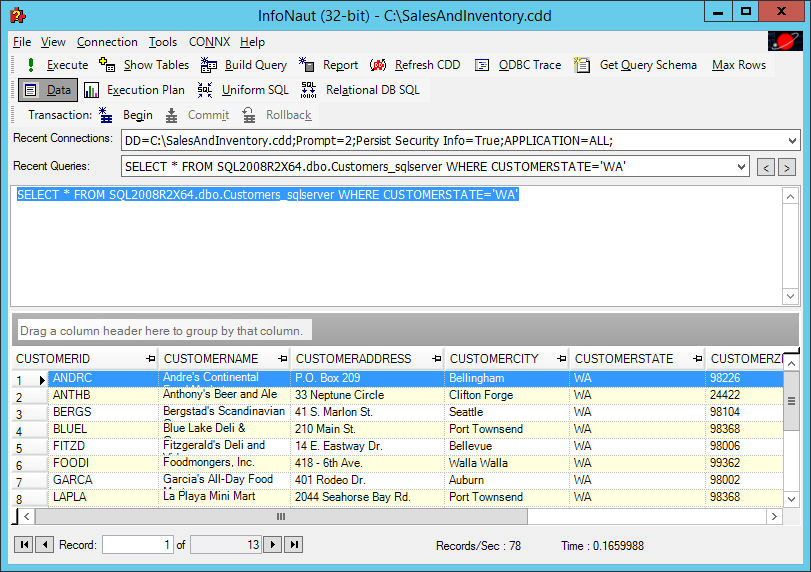Click Get Query Schema icon

coord(582,65)
